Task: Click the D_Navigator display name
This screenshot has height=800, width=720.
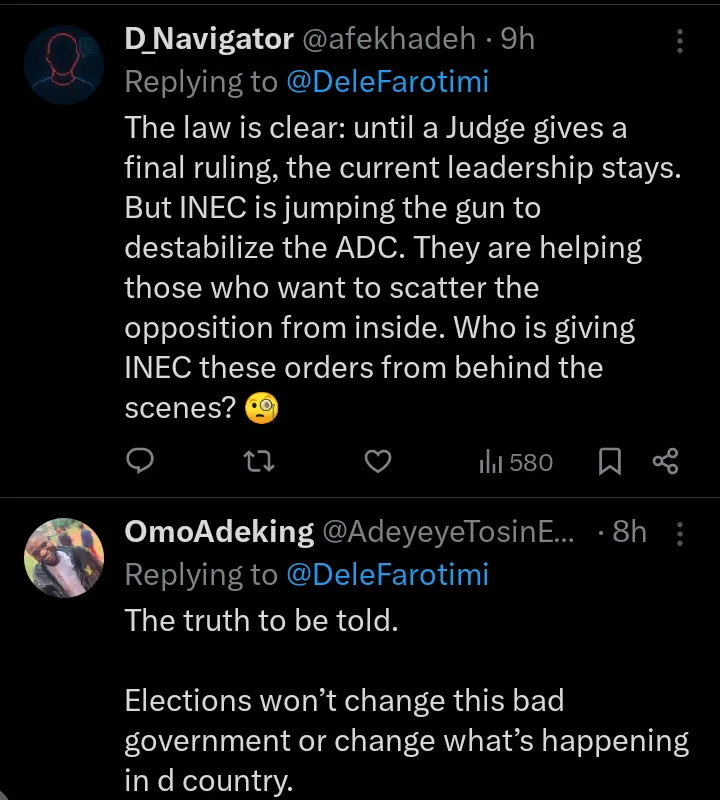Action: (208, 39)
